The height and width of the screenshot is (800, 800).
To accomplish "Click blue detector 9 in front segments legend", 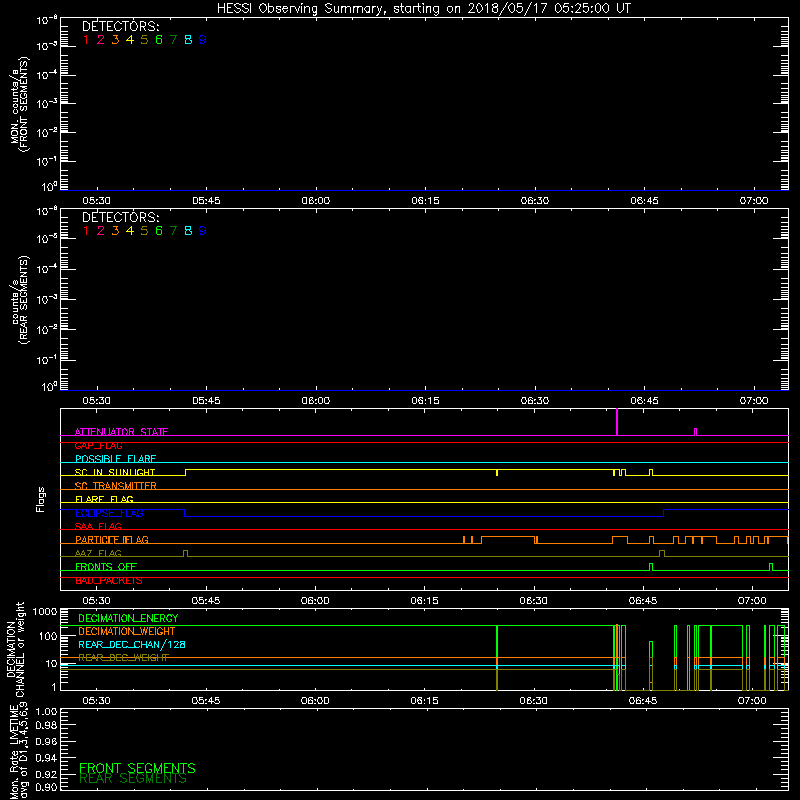I will pyautogui.click(x=203, y=40).
